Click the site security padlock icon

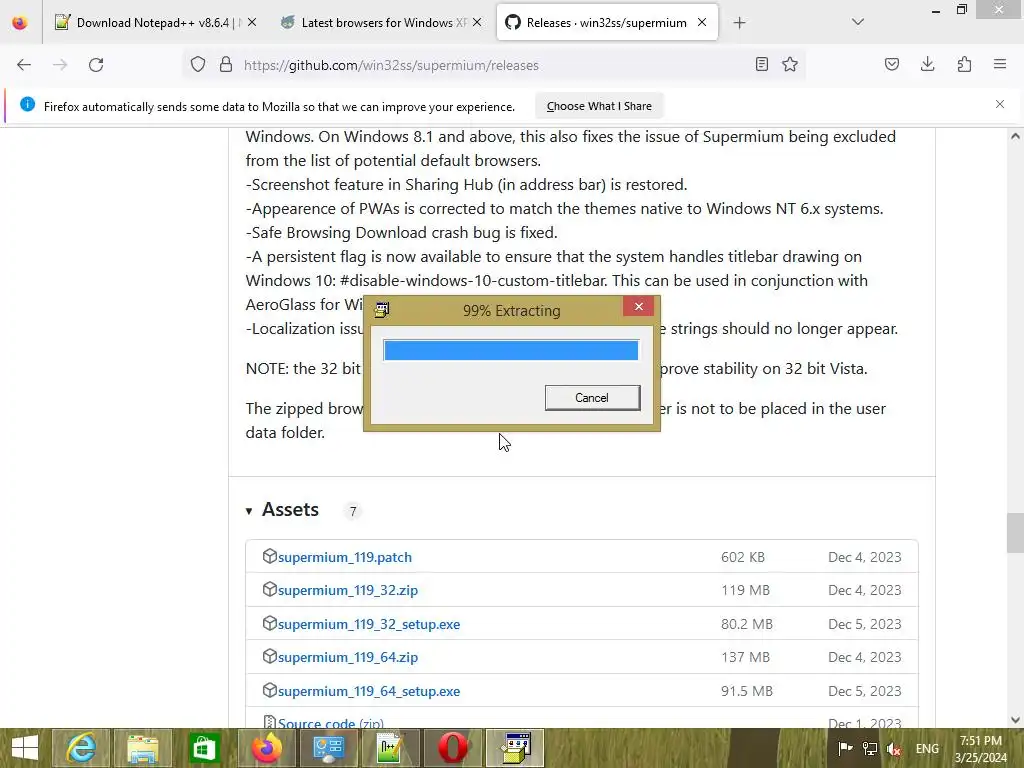click(226, 65)
